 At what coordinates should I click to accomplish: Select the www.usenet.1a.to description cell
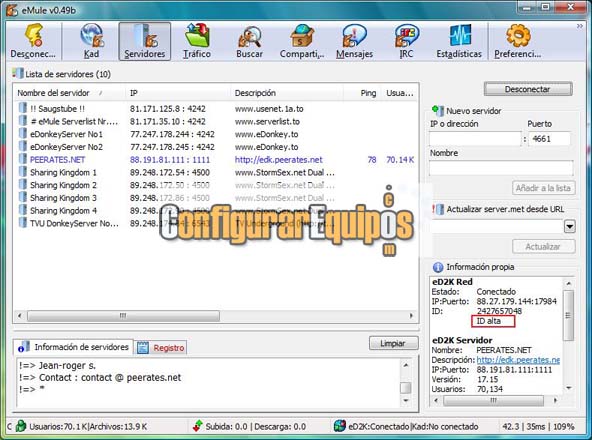point(269,109)
